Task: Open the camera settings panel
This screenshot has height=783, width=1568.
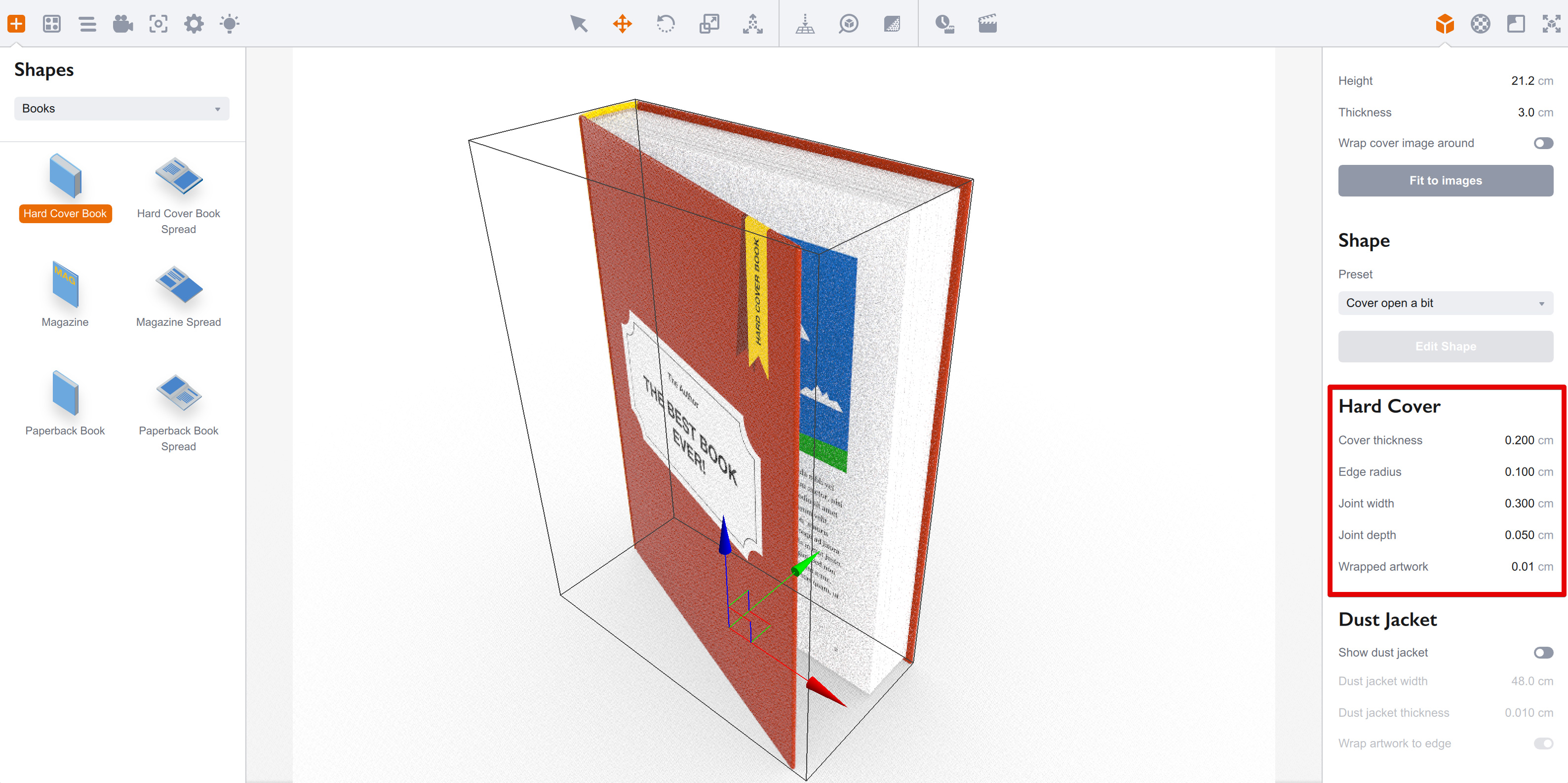Action: click(122, 24)
